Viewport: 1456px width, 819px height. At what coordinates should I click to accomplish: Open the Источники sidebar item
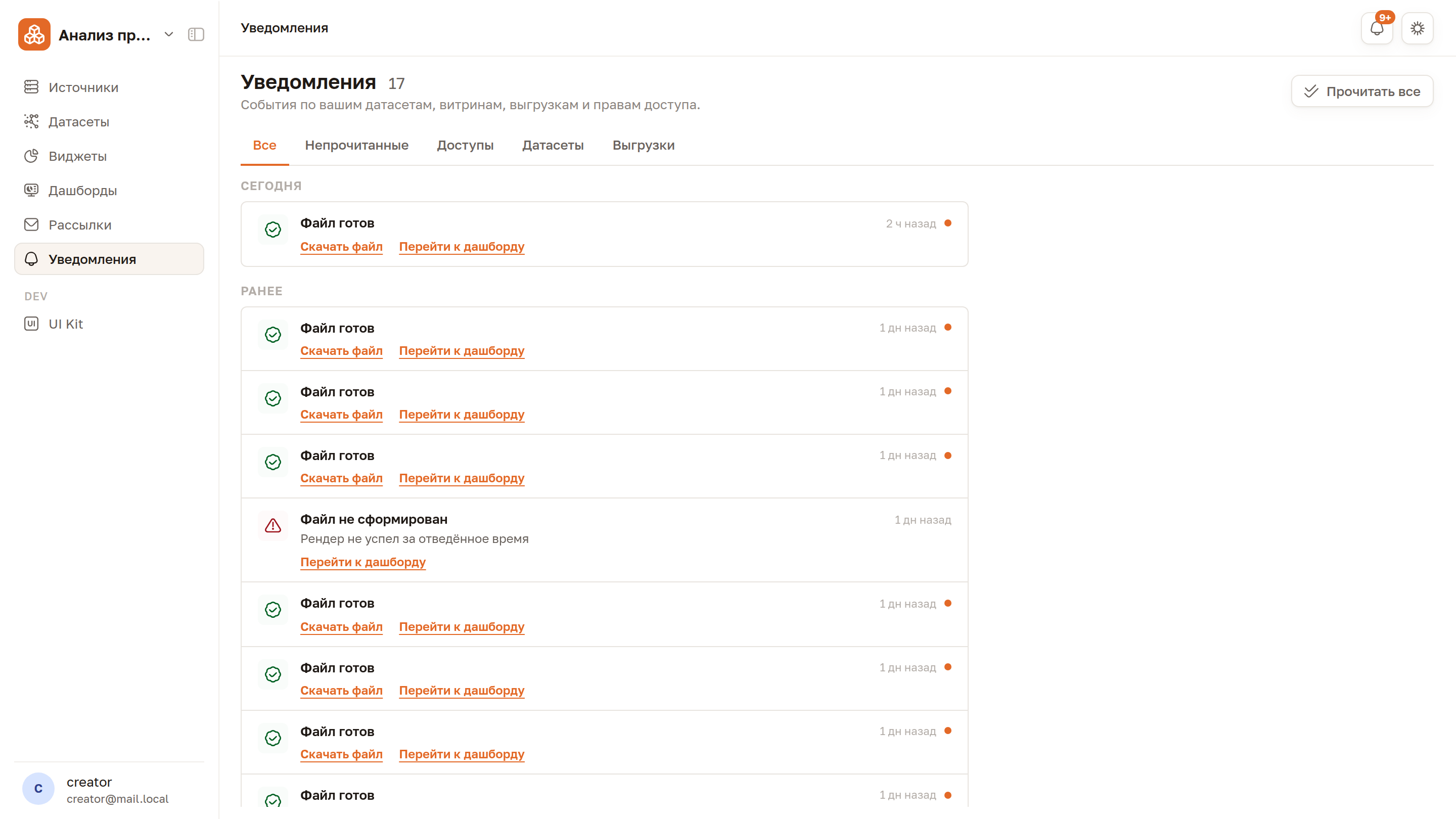pos(109,87)
